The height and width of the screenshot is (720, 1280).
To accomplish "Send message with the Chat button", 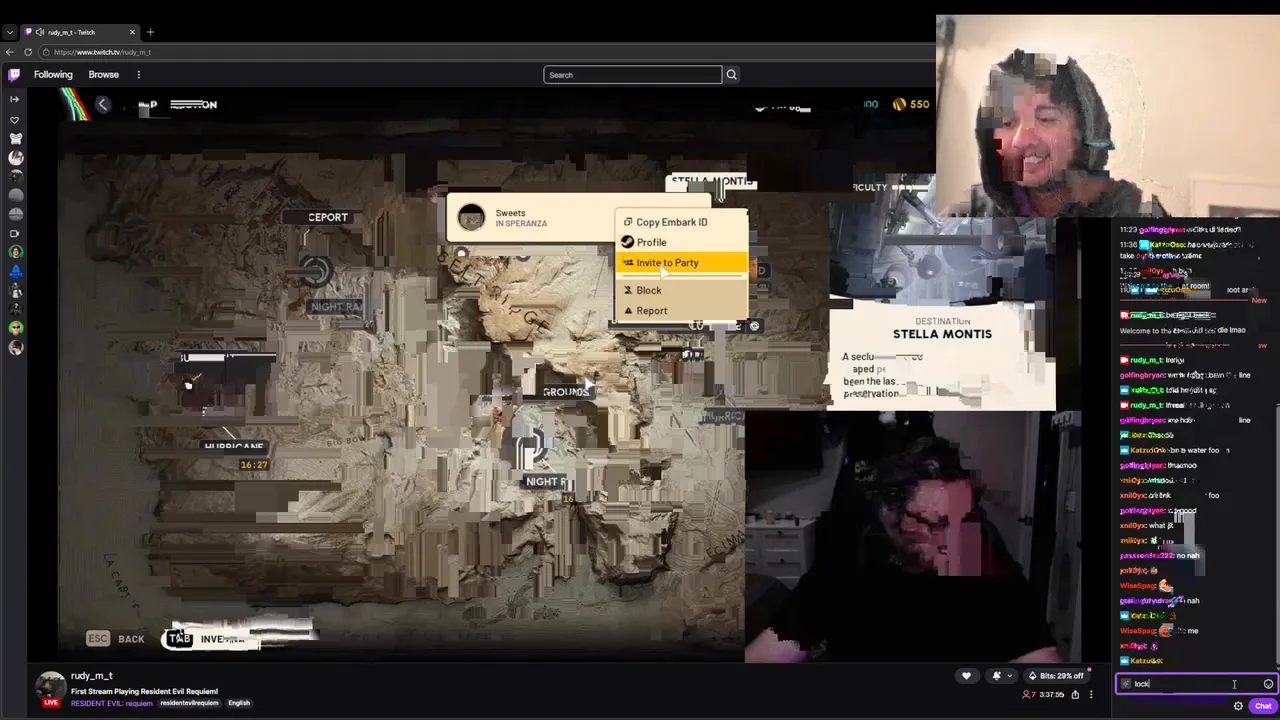I will [1263, 706].
